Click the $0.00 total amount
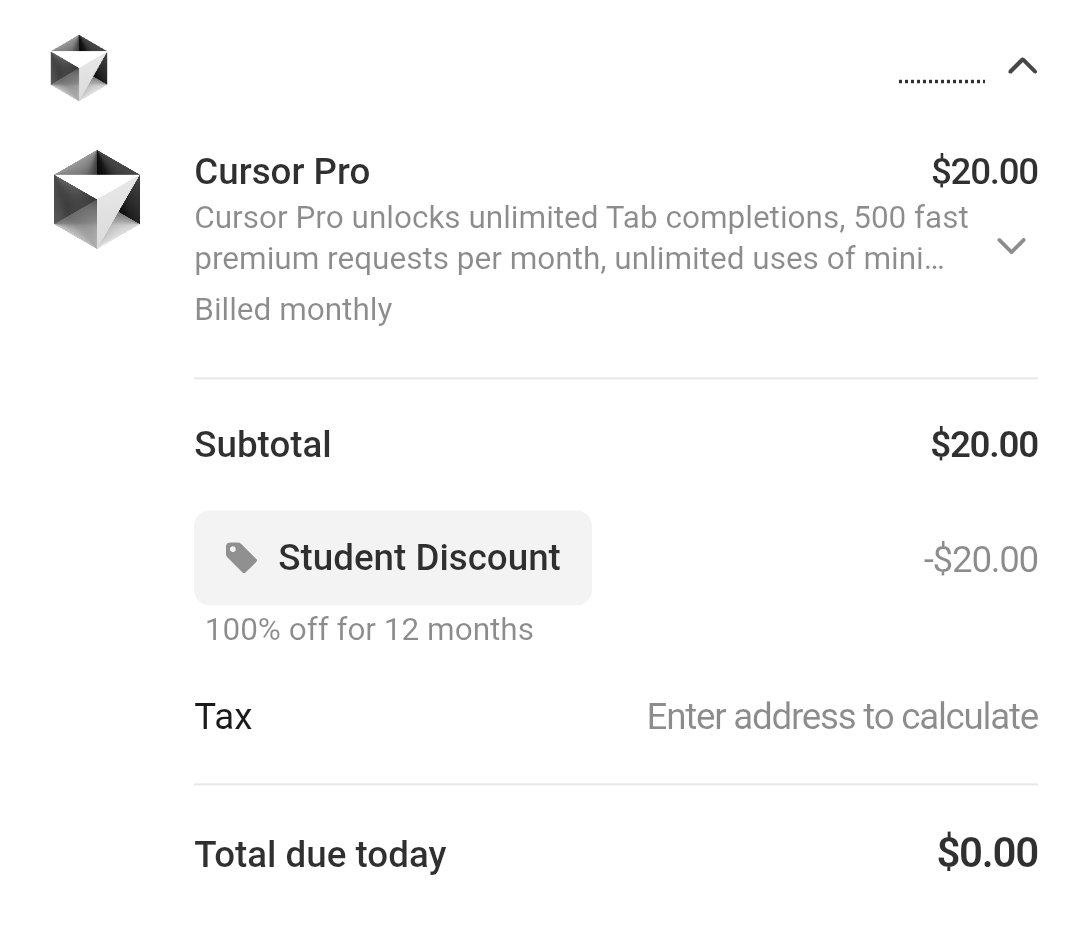 pyautogui.click(x=987, y=852)
